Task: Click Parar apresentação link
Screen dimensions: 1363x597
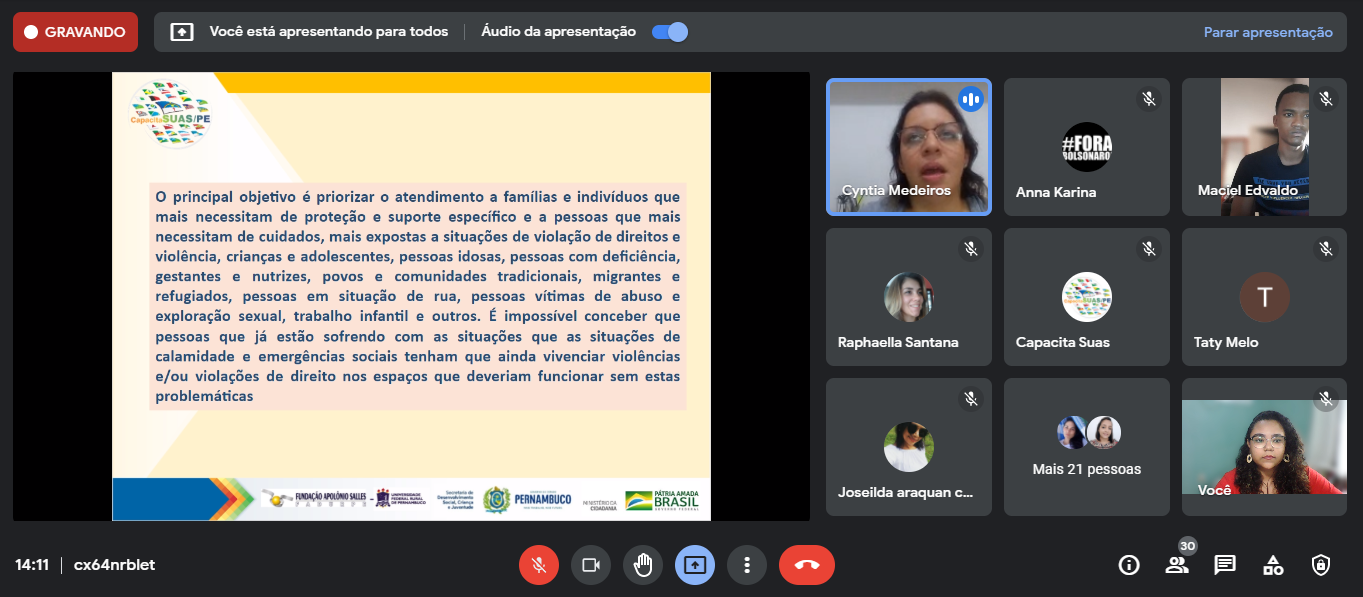Action: click(1267, 32)
